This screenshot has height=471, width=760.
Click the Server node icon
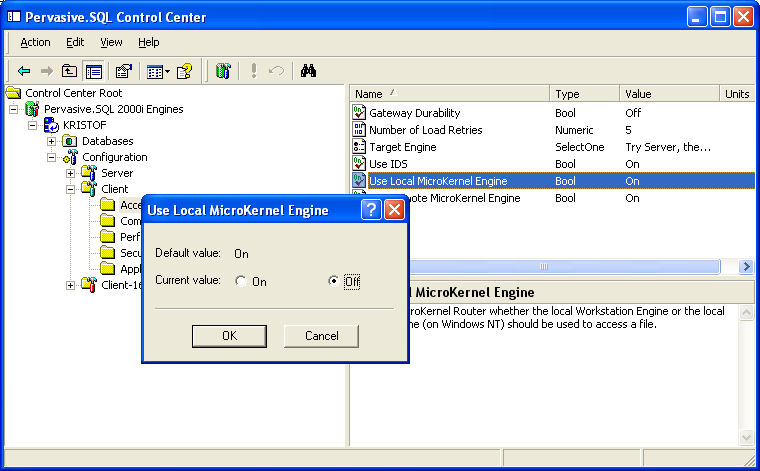[89, 173]
